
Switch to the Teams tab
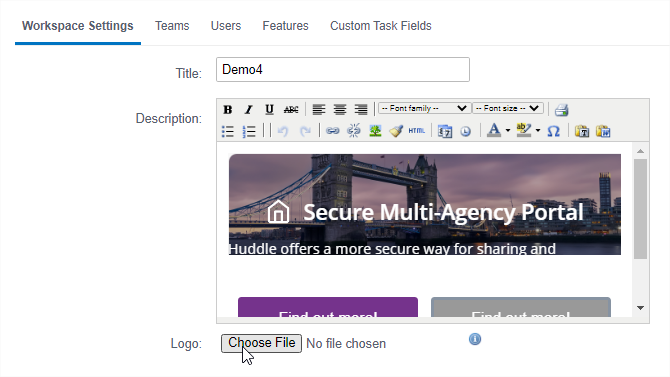172,26
